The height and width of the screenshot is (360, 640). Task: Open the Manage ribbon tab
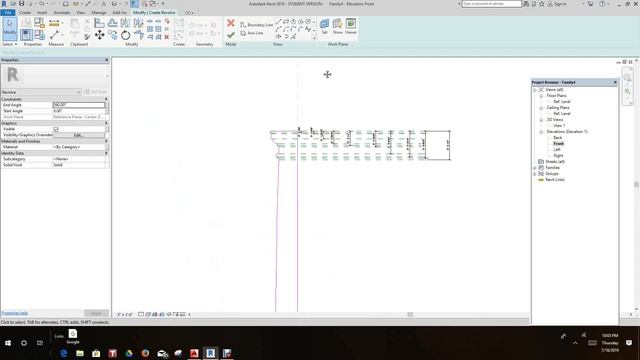[99, 13]
